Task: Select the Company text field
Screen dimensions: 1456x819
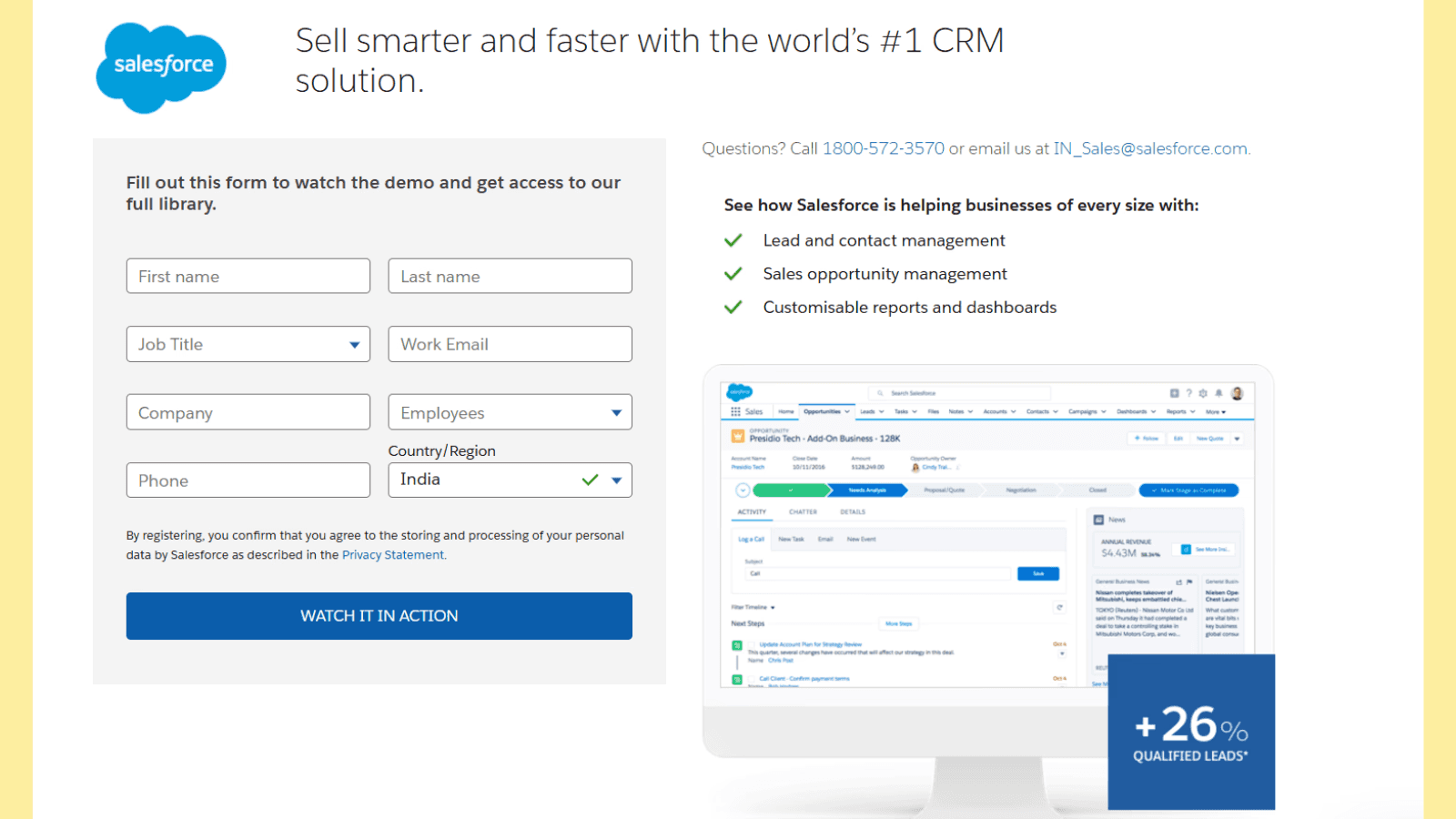Action: (248, 412)
